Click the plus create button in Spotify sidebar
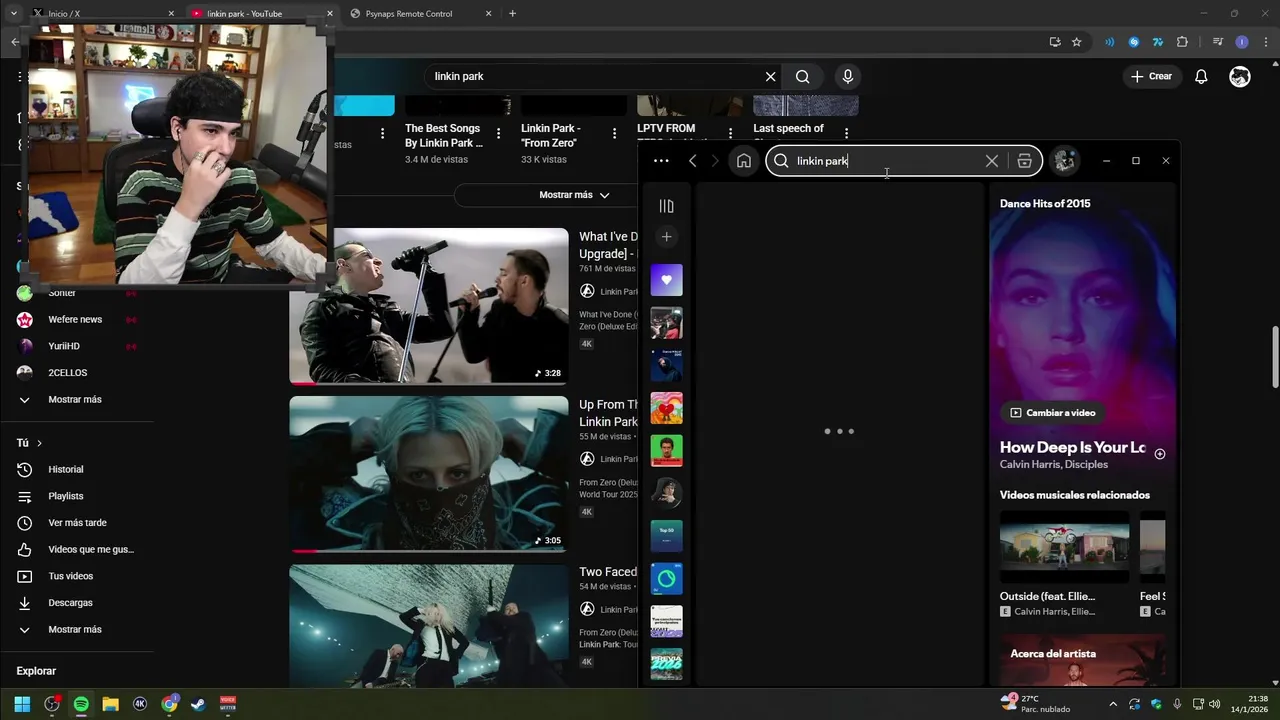The height and width of the screenshot is (720, 1280). 667,237
